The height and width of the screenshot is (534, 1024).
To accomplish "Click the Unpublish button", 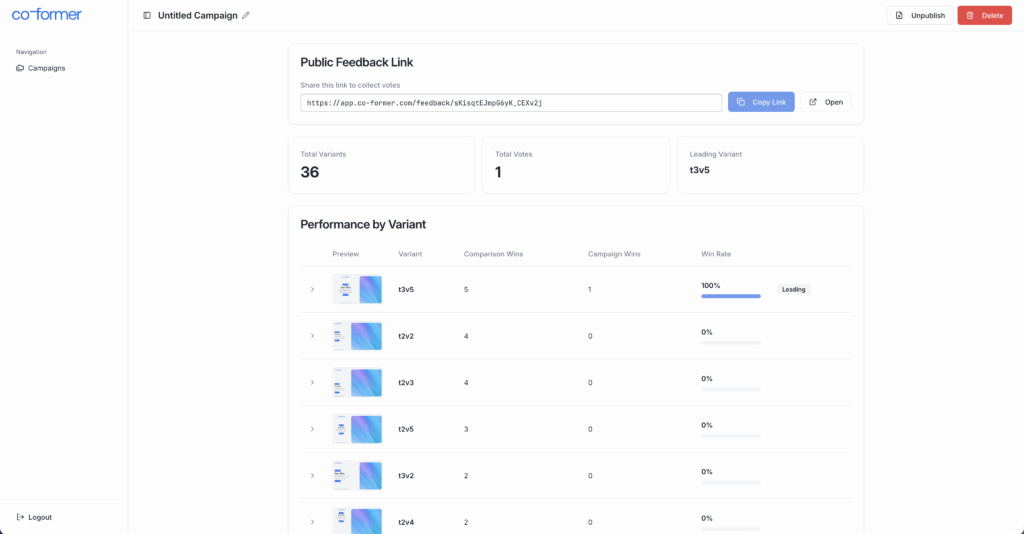I will click(919, 15).
